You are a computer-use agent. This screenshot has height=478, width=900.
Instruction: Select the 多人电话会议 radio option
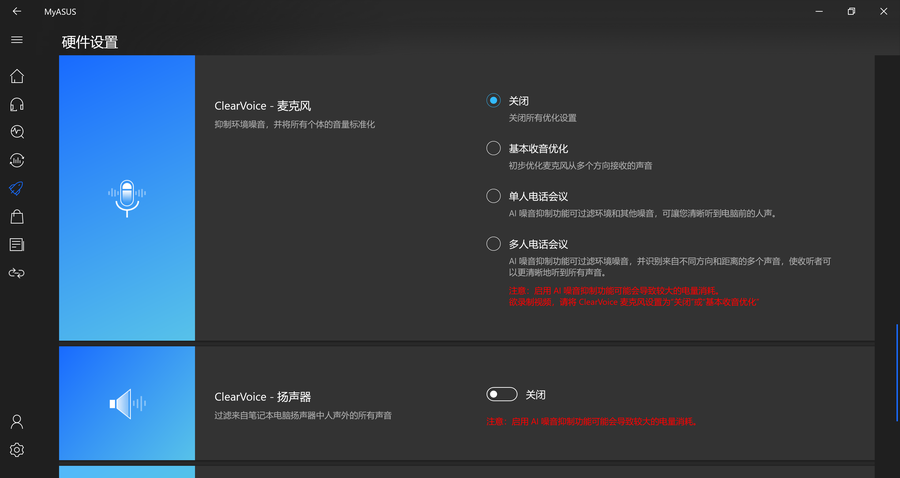[493, 244]
